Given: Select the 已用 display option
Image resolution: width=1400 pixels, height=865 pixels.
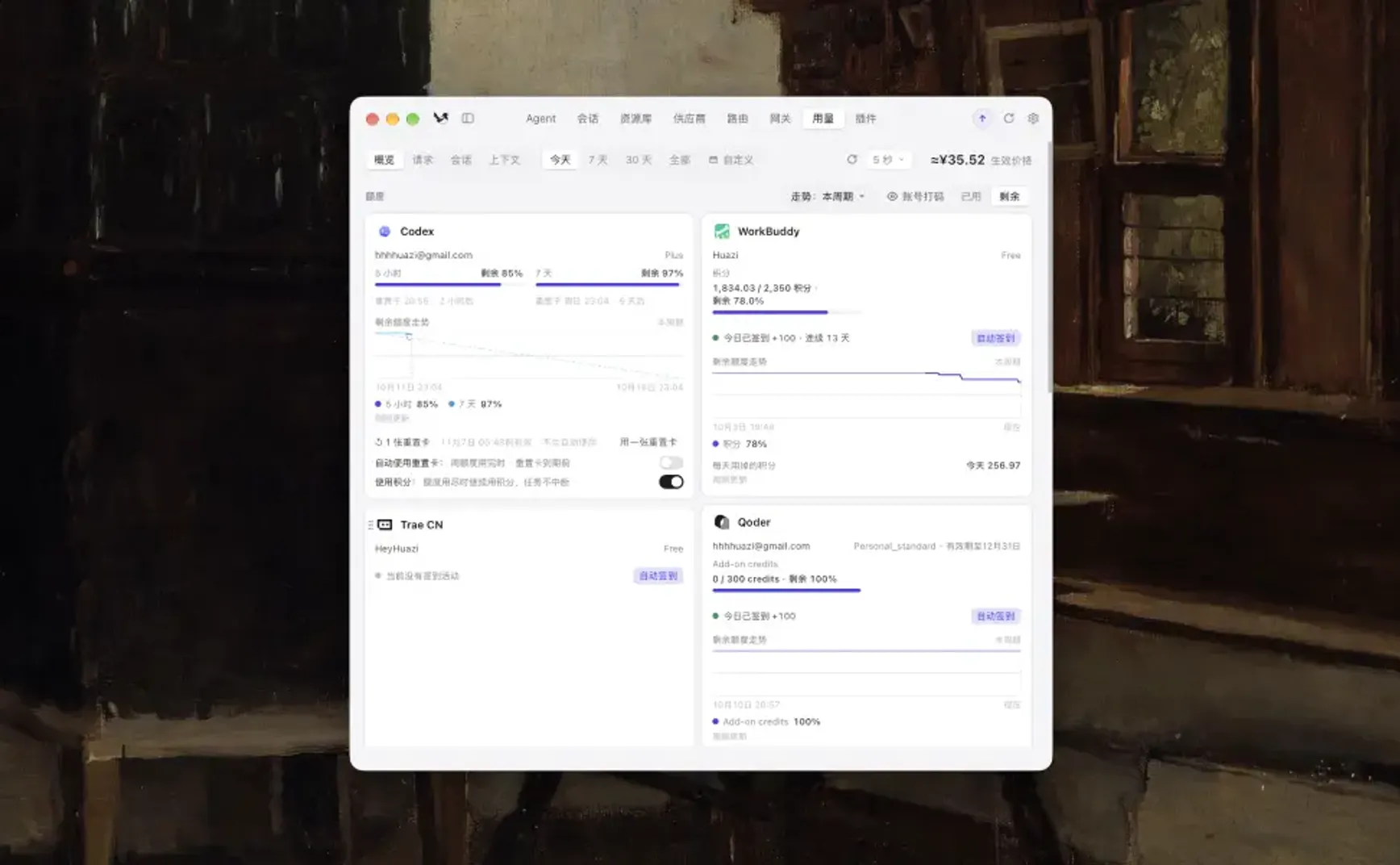Looking at the screenshot, I should click(x=971, y=196).
